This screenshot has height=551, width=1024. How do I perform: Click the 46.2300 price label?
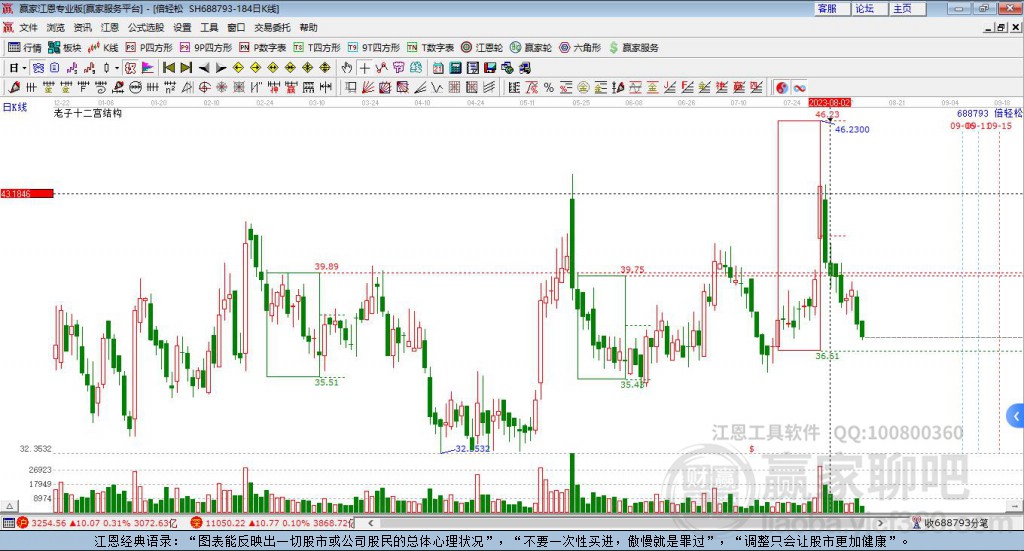click(852, 129)
